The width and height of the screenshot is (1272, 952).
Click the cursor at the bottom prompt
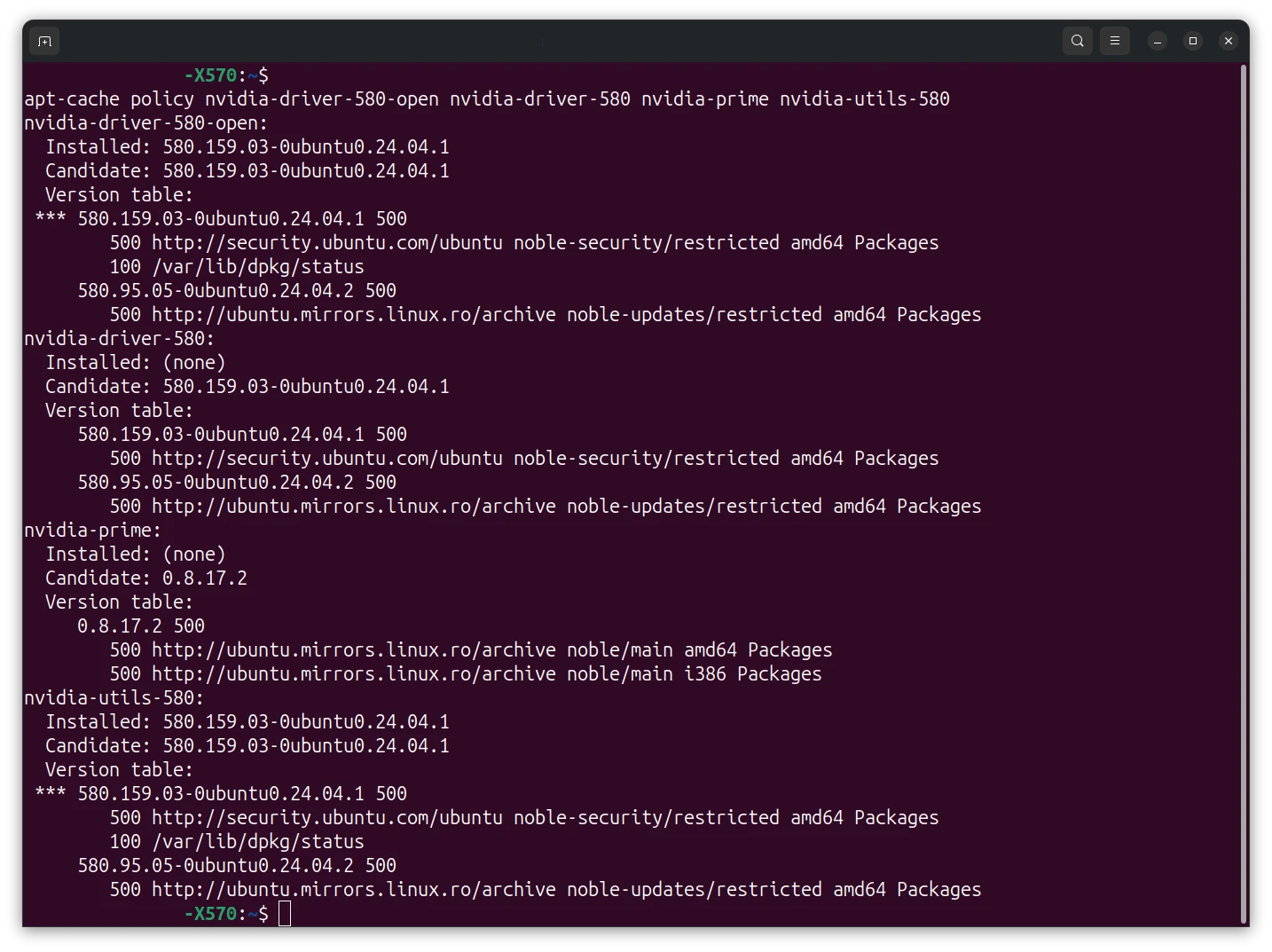click(x=285, y=914)
